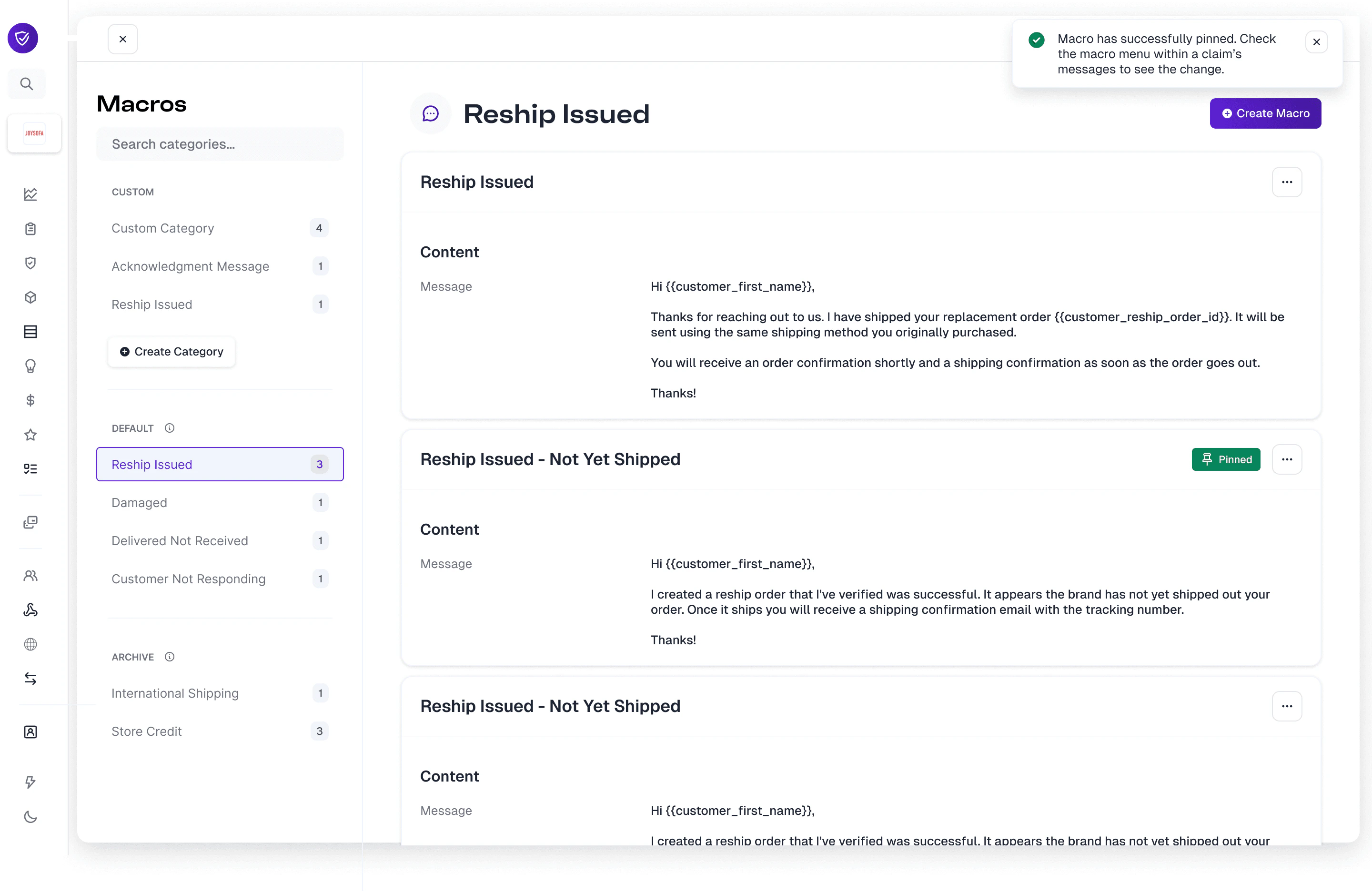This screenshot has height=894, width=1372.
Task: Click the count badge 4 beside Custom Category
Action: (x=319, y=228)
